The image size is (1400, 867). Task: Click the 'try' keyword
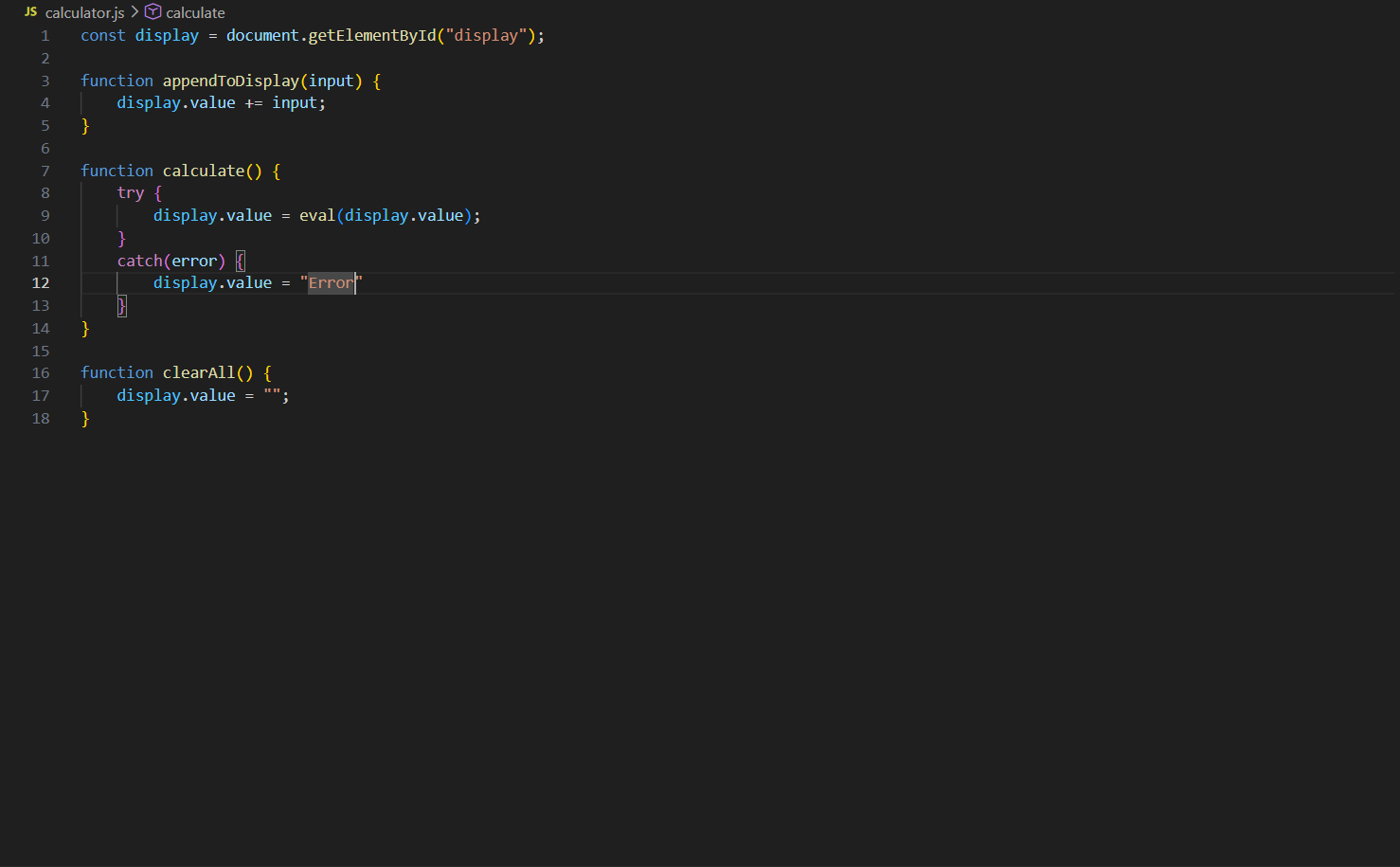click(131, 193)
